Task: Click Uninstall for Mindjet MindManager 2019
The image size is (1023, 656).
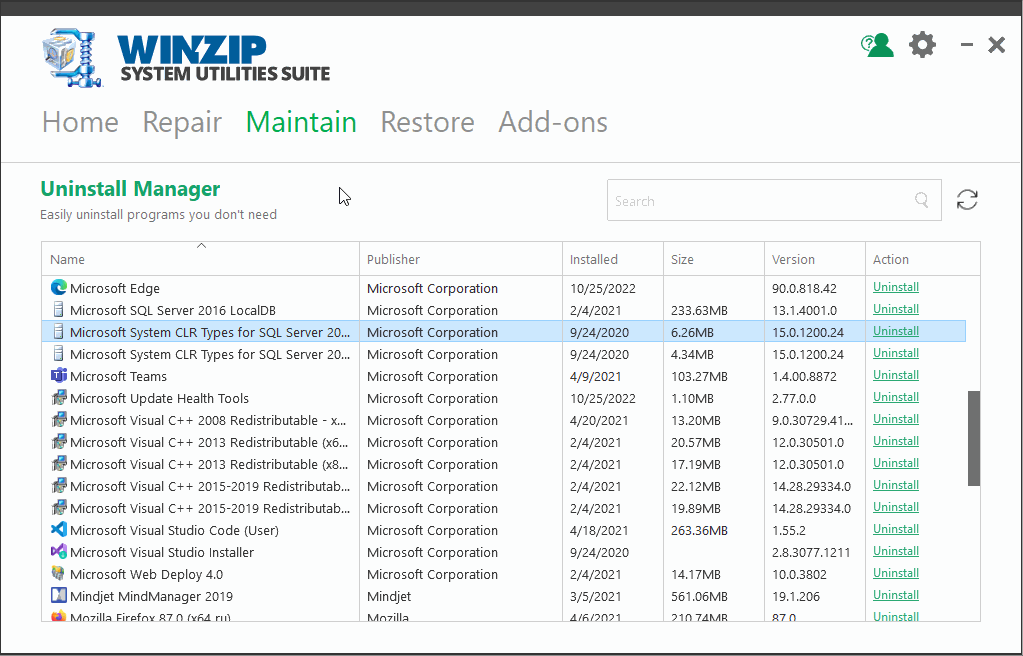Action: tap(895, 595)
